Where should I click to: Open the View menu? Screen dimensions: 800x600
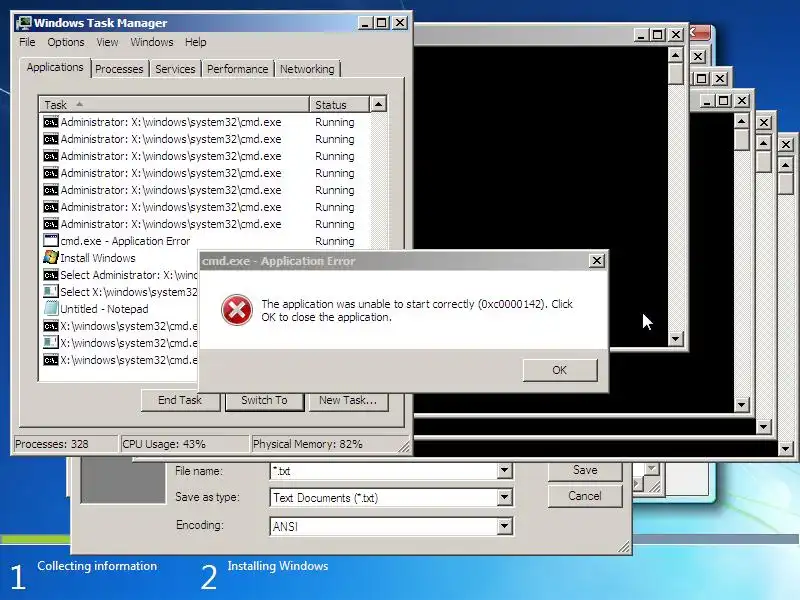pyautogui.click(x=107, y=42)
